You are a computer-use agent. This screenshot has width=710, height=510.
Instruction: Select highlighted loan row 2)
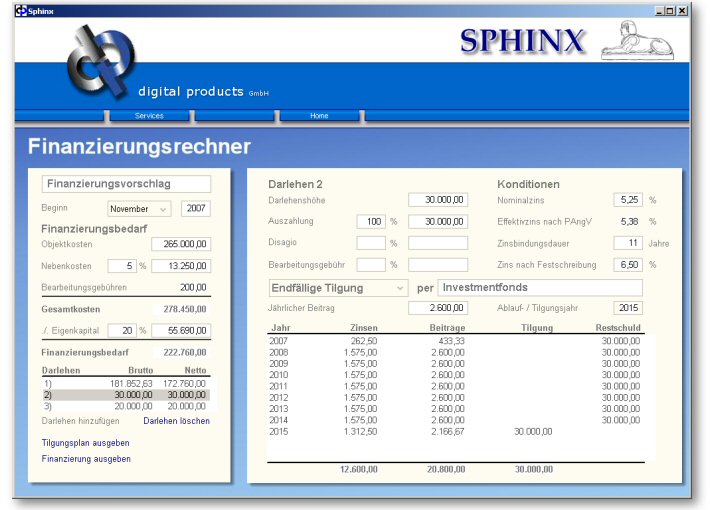tap(126, 395)
